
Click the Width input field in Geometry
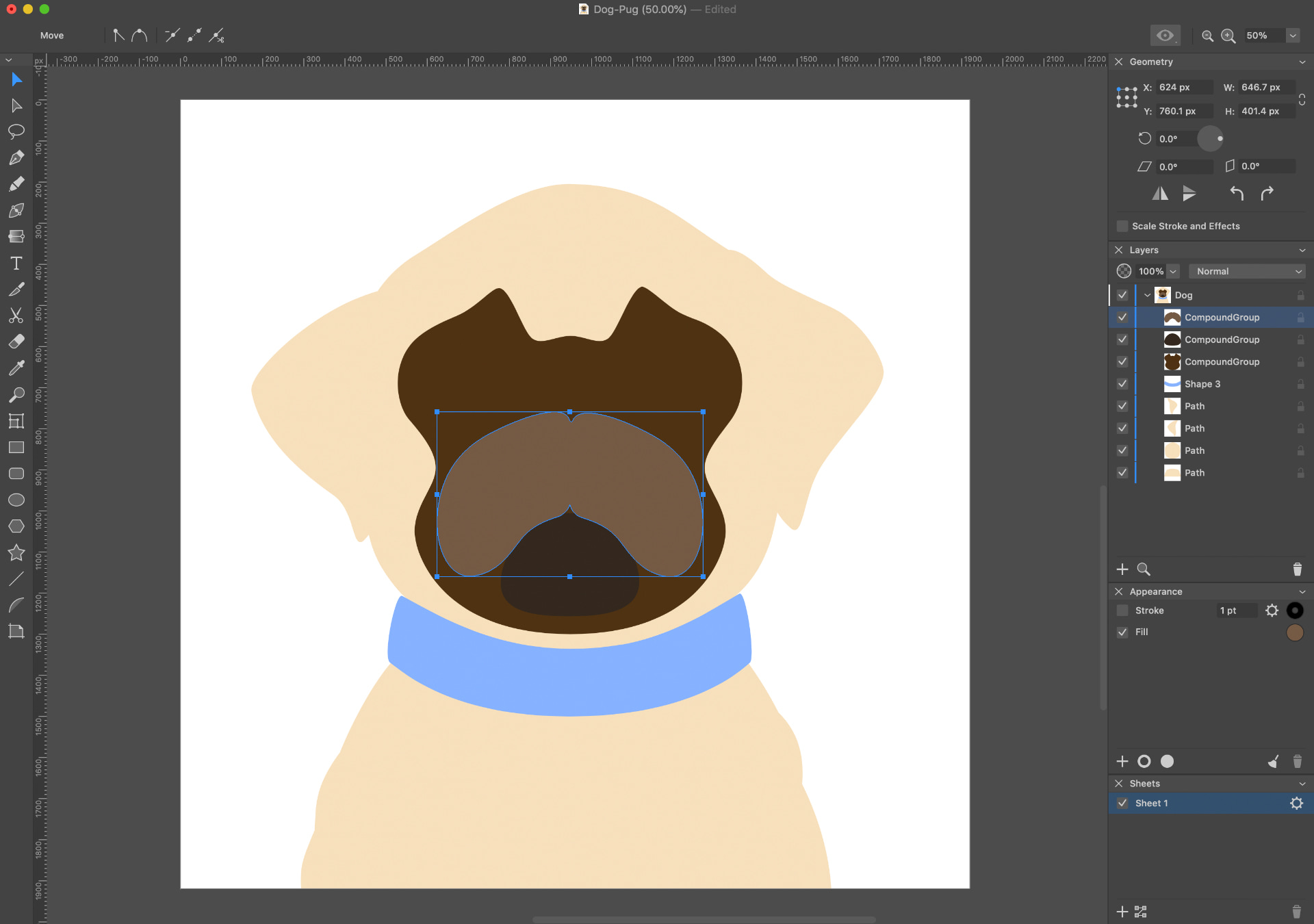point(1265,88)
